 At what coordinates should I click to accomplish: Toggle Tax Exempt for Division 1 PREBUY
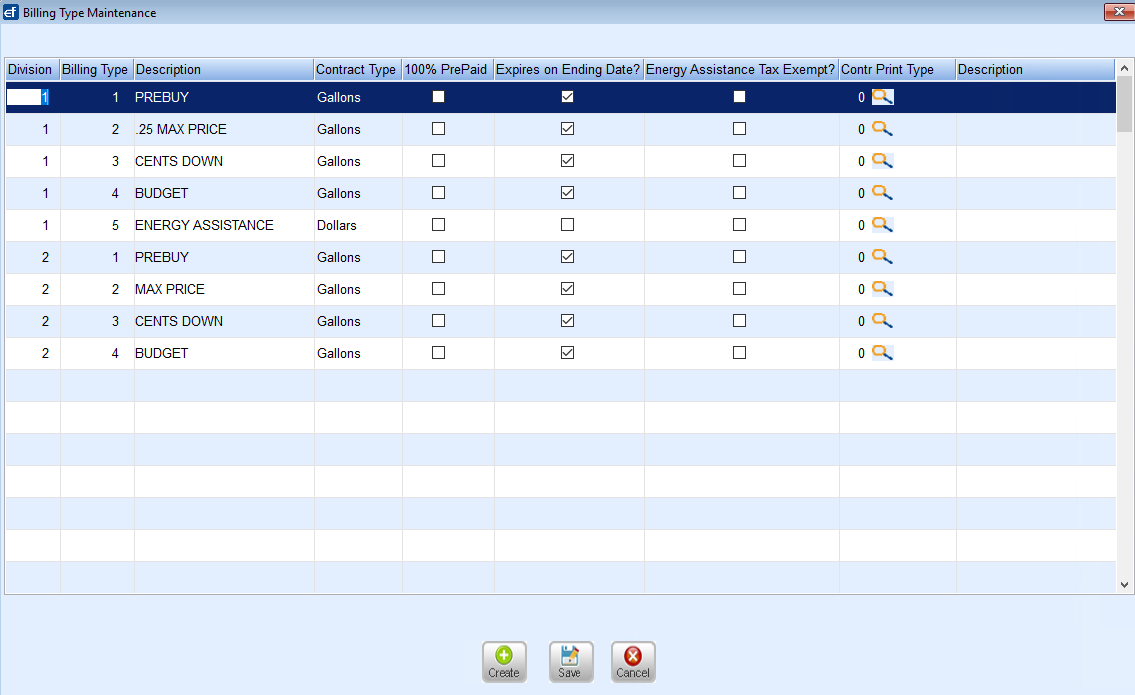(x=739, y=96)
